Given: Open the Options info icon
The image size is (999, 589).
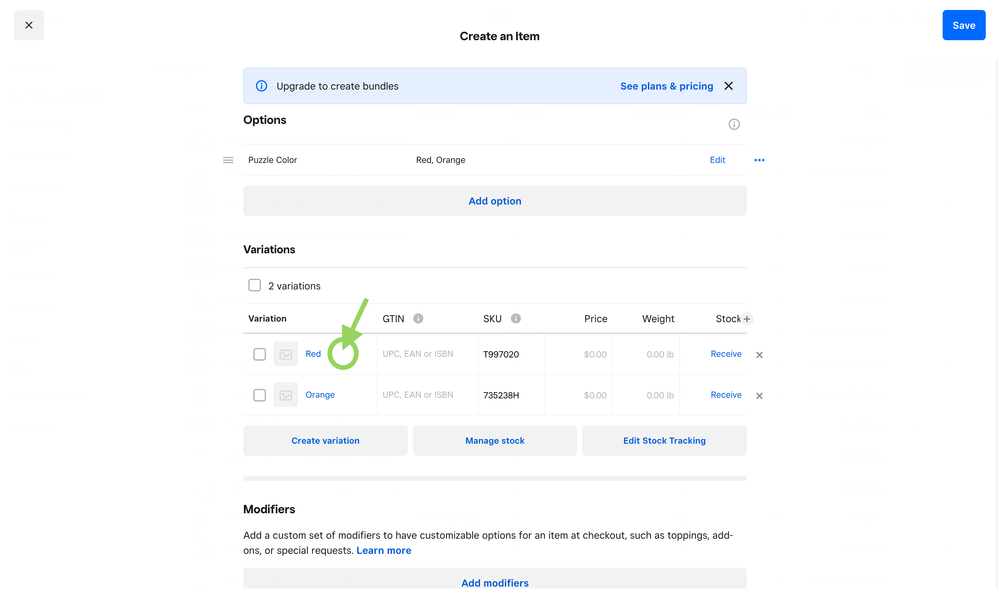Looking at the screenshot, I should 734,124.
